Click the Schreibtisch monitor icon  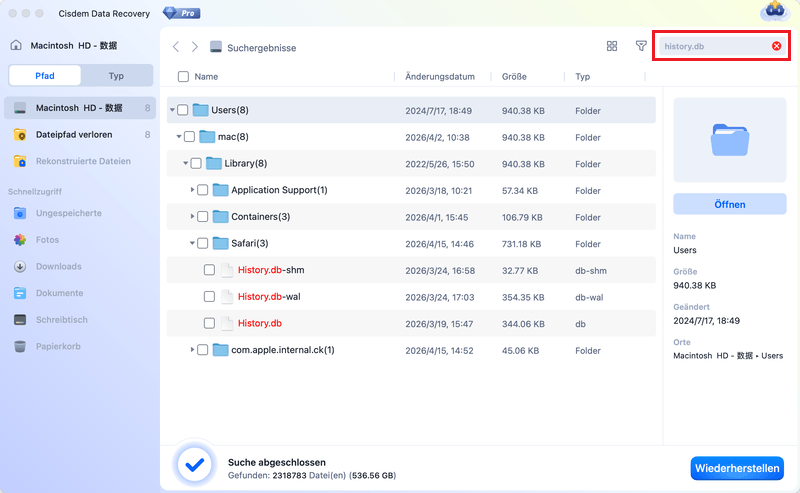tap(20, 320)
